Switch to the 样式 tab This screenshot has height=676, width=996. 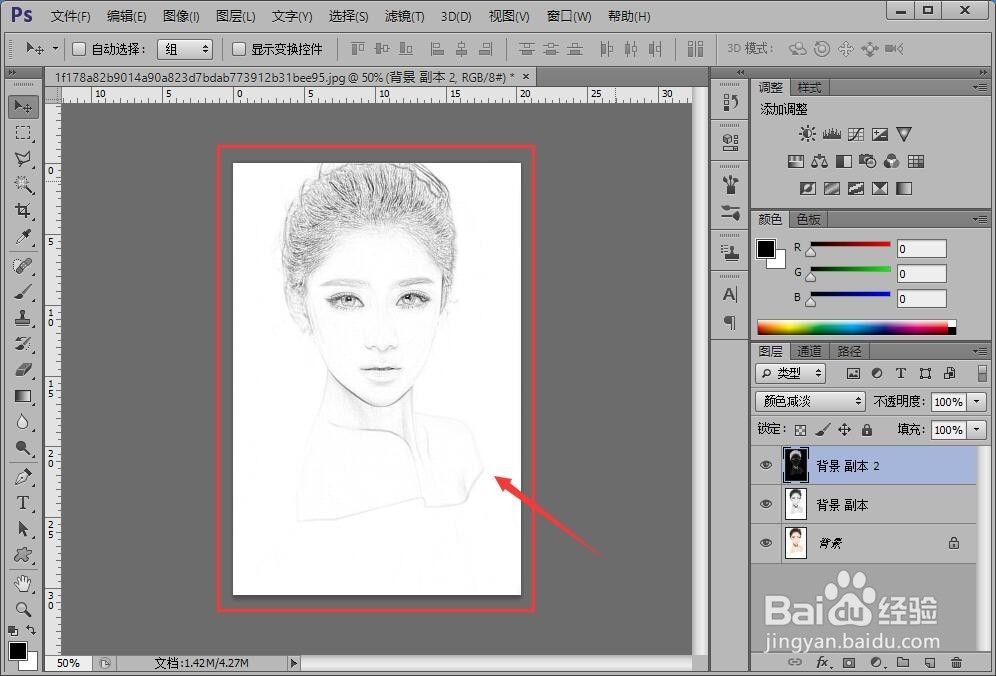pos(809,88)
